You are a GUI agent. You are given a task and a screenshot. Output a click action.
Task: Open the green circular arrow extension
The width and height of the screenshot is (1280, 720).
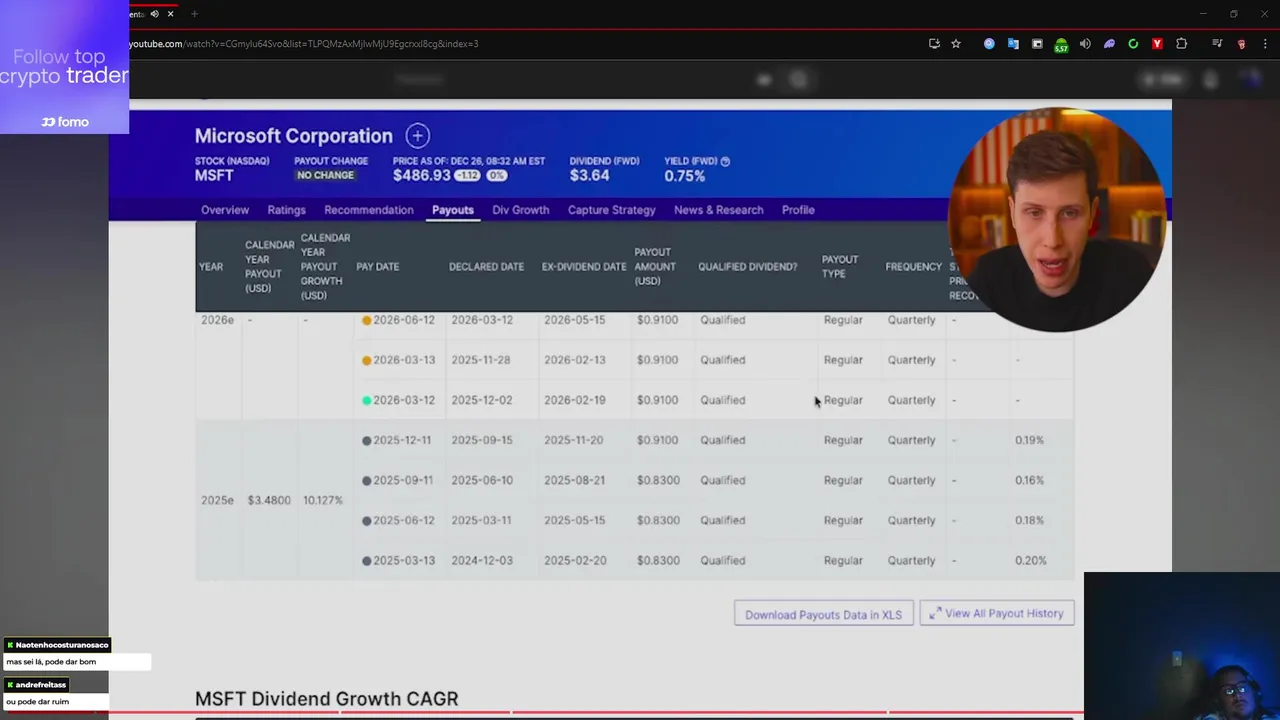[1133, 44]
